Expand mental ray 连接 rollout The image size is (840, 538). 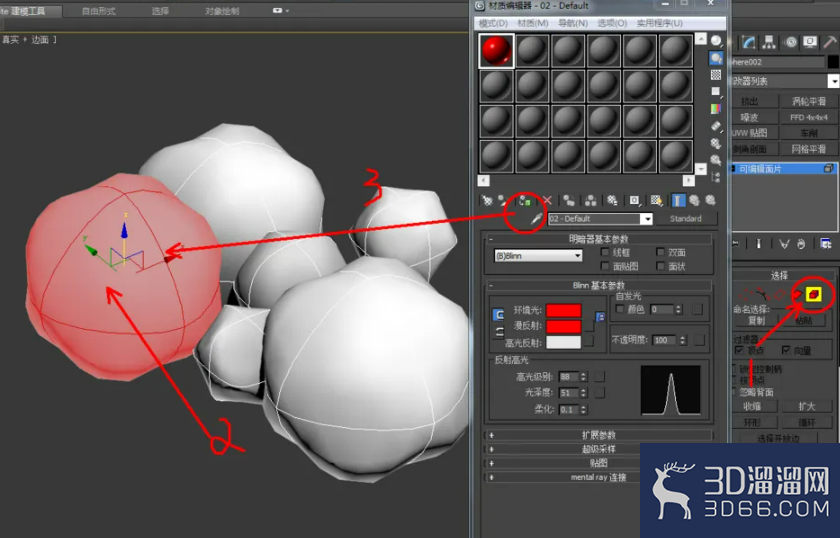click(599, 477)
